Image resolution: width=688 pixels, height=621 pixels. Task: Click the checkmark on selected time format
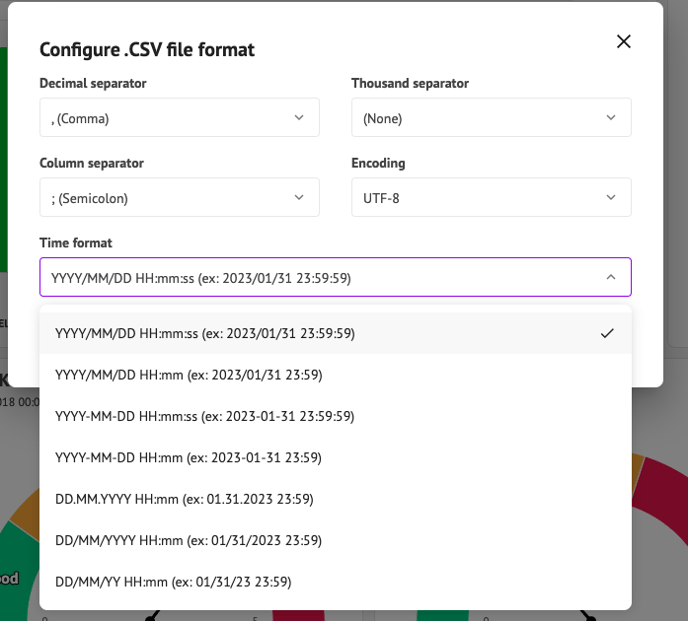click(x=607, y=334)
